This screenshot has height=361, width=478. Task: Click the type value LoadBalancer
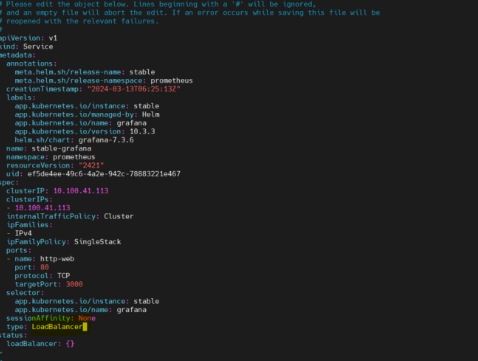57,327
